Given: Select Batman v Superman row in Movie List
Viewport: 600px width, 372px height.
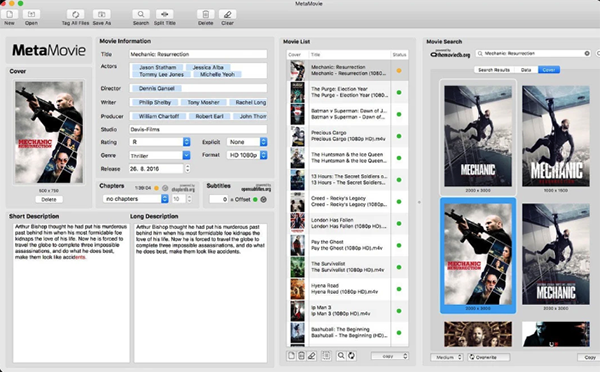Looking at the screenshot, I should point(347,114).
